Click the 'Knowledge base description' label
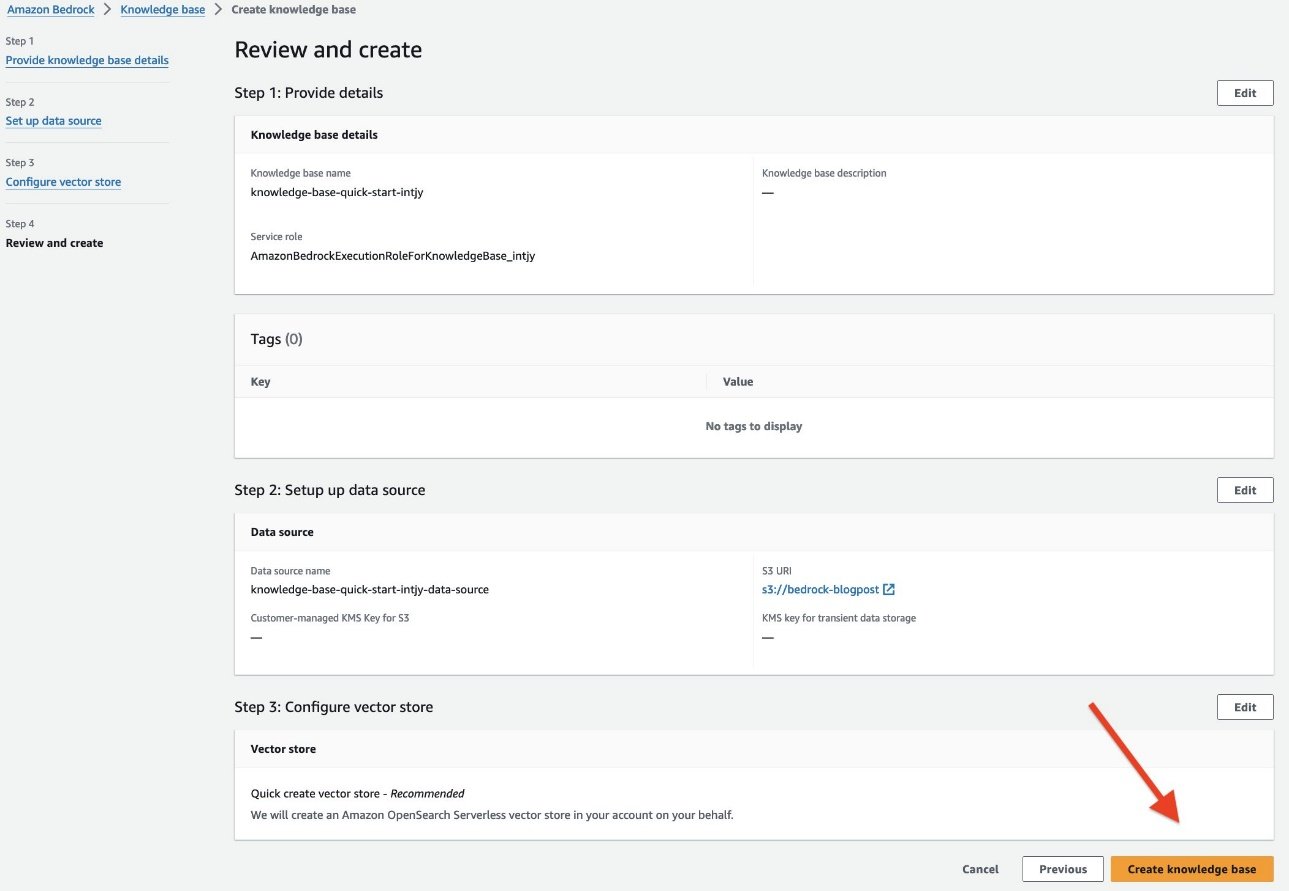 pos(824,173)
